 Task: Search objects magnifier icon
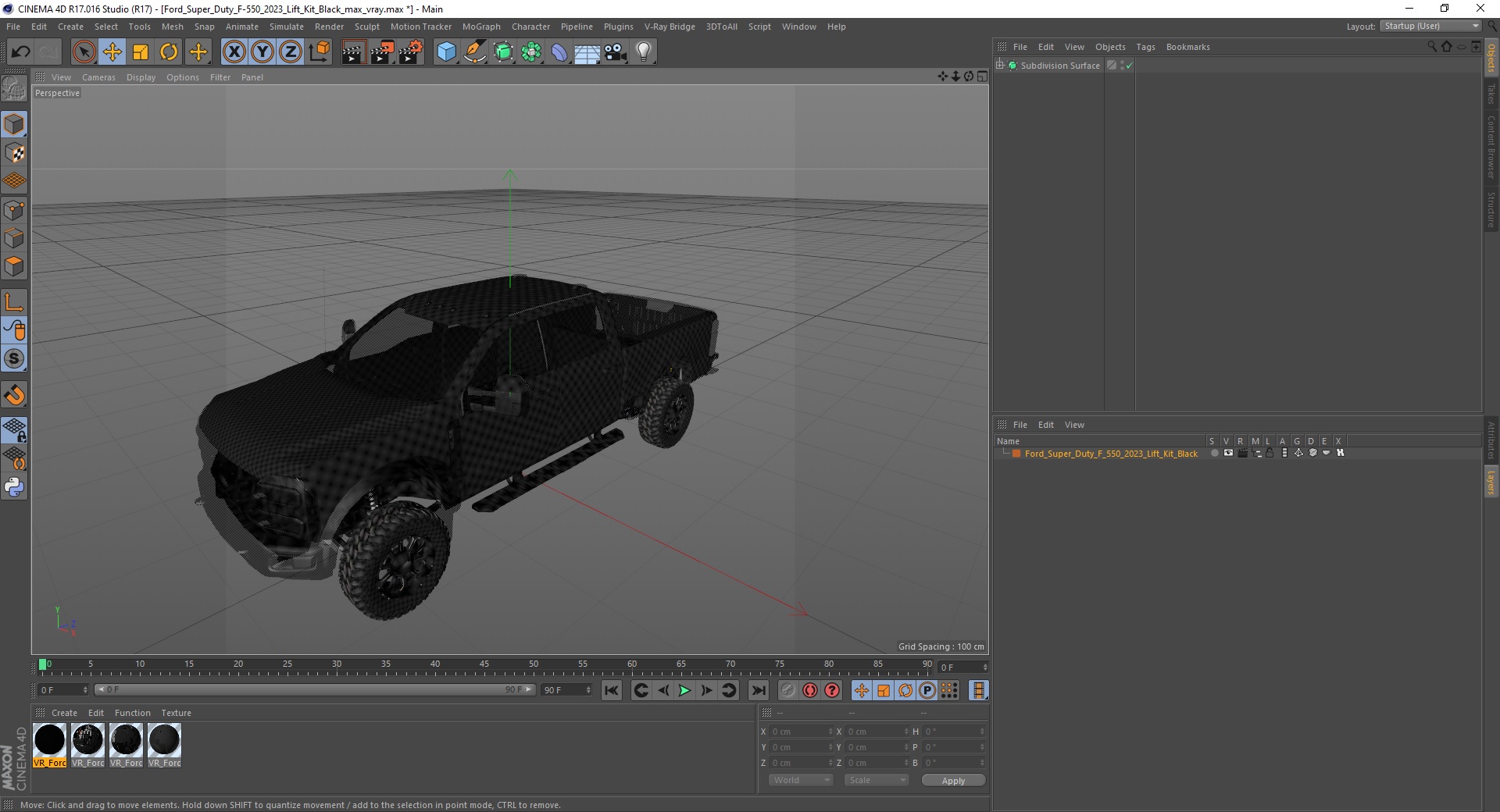[x=1432, y=47]
